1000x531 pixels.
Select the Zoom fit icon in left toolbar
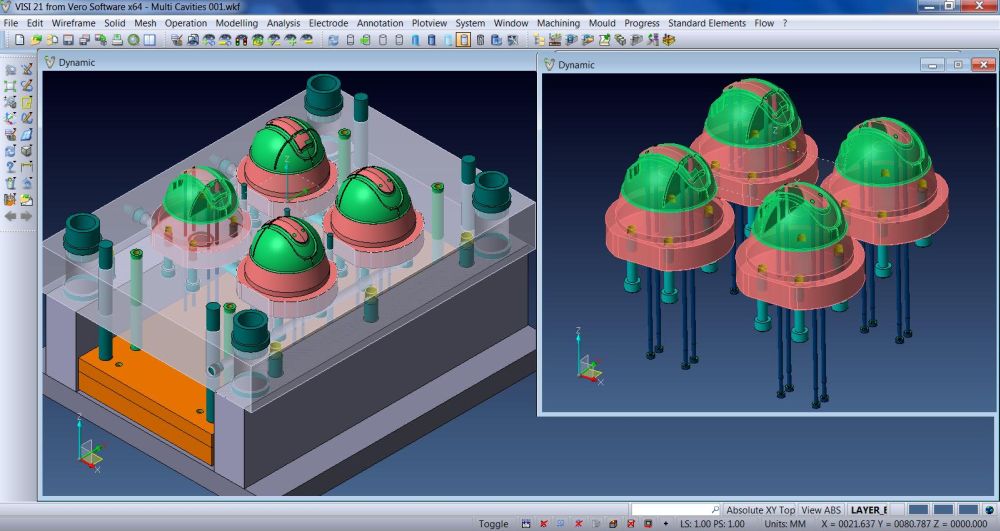click(x=11, y=86)
